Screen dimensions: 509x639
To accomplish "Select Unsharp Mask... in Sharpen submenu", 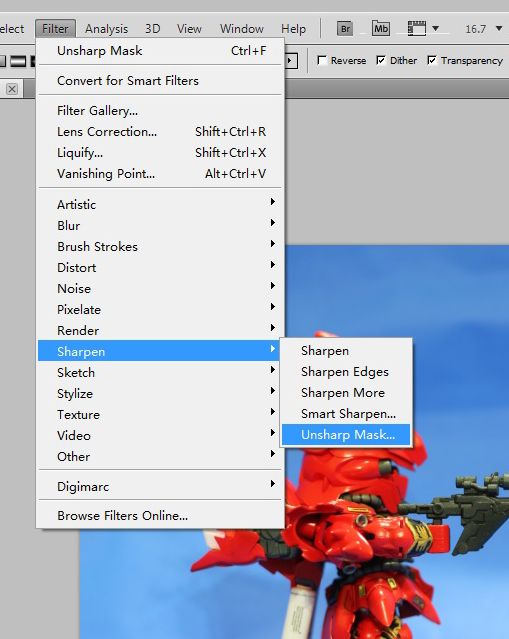I will coord(346,435).
